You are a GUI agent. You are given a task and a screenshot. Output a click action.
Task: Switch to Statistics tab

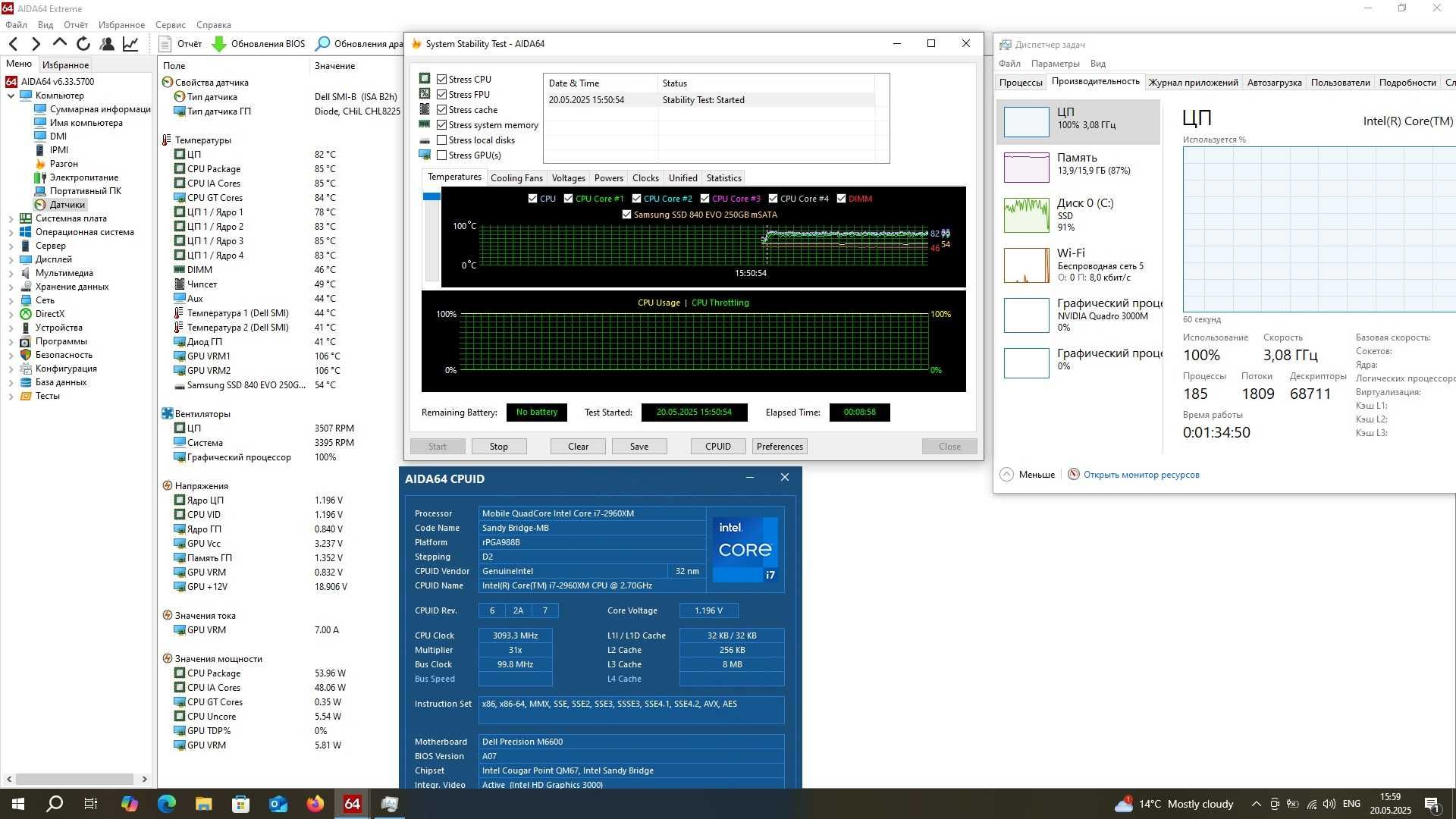point(723,178)
